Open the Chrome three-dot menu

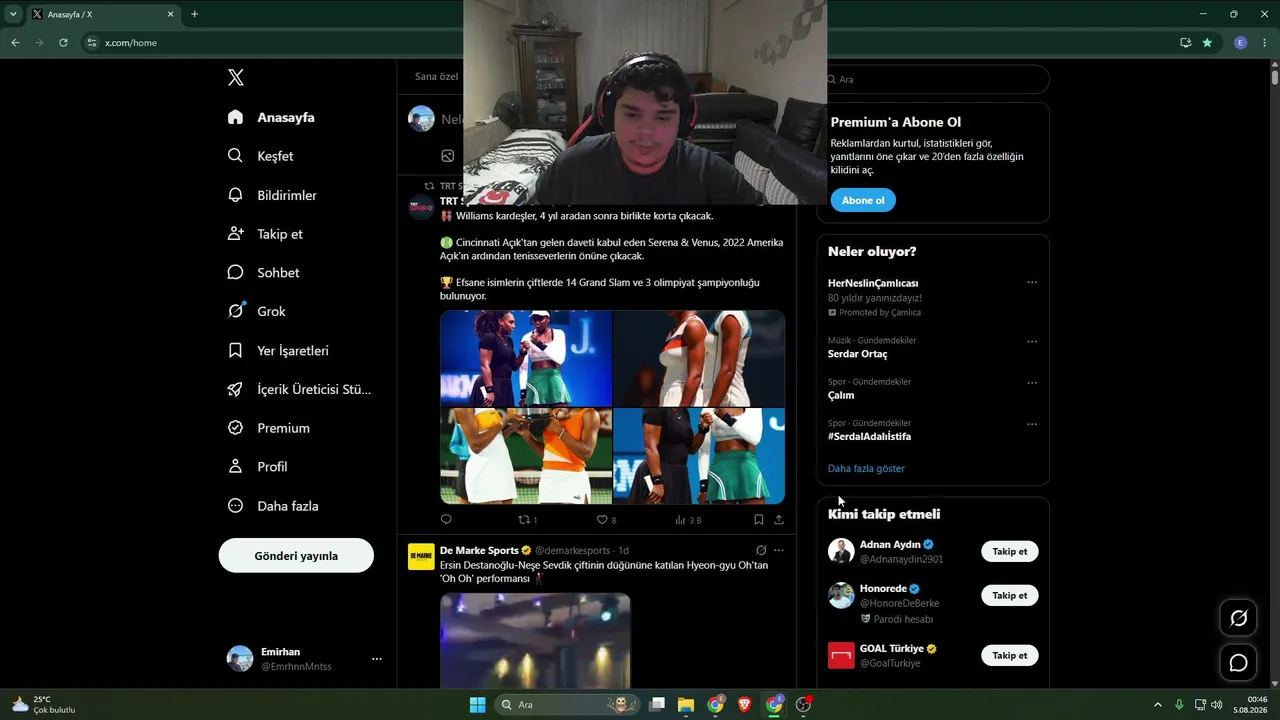tap(1265, 43)
